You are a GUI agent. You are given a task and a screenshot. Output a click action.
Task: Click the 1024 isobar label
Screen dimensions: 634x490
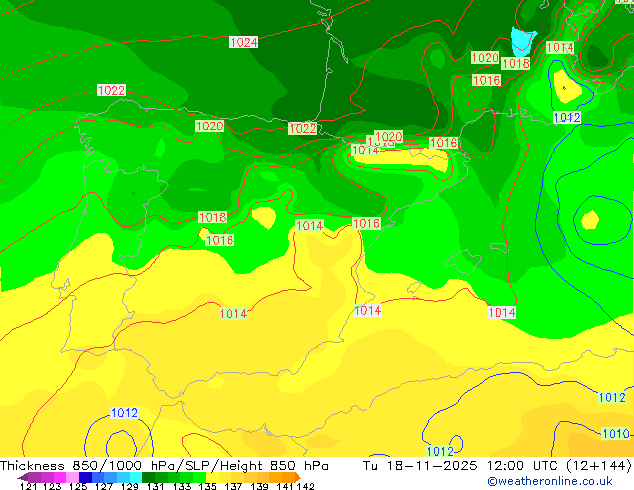[x=243, y=42]
